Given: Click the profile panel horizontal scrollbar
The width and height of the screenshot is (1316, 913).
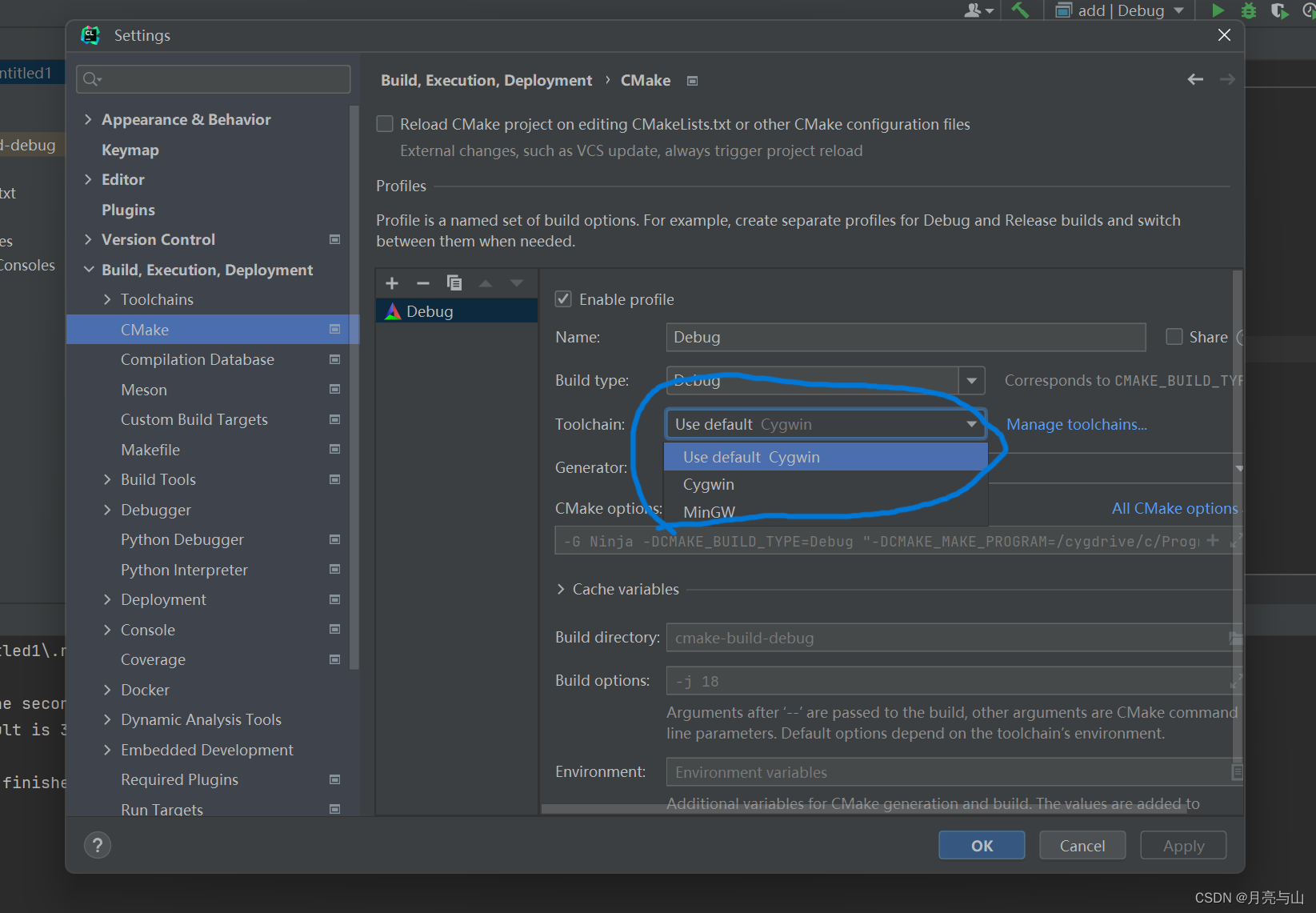Looking at the screenshot, I should pos(864,809).
